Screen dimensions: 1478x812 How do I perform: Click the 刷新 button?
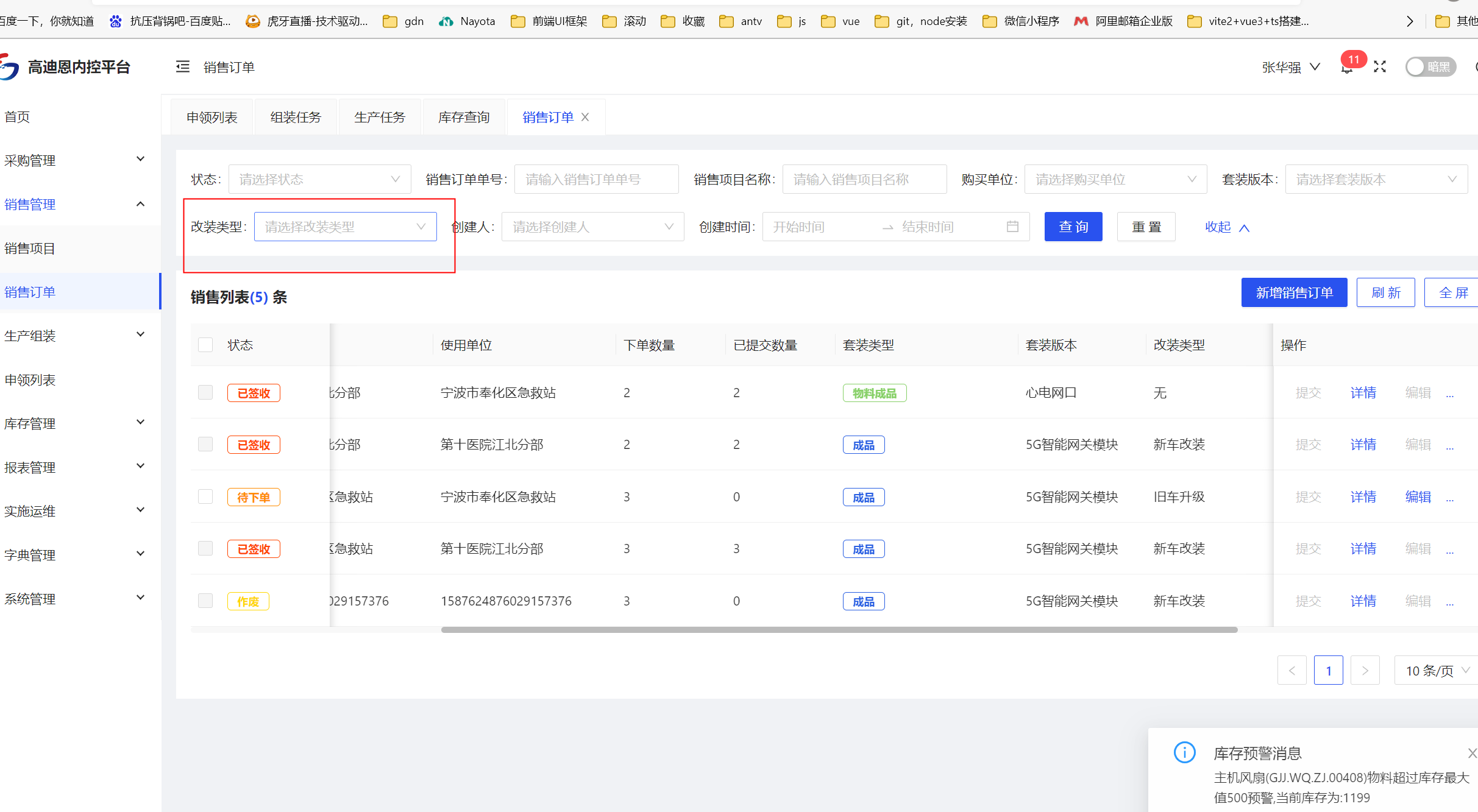click(x=1386, y=292)
